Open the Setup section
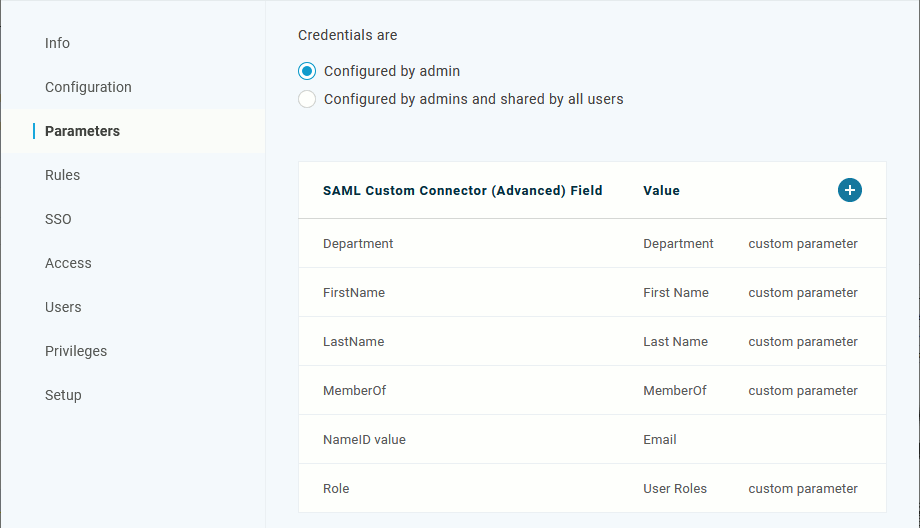 click(x=63, y=395)
